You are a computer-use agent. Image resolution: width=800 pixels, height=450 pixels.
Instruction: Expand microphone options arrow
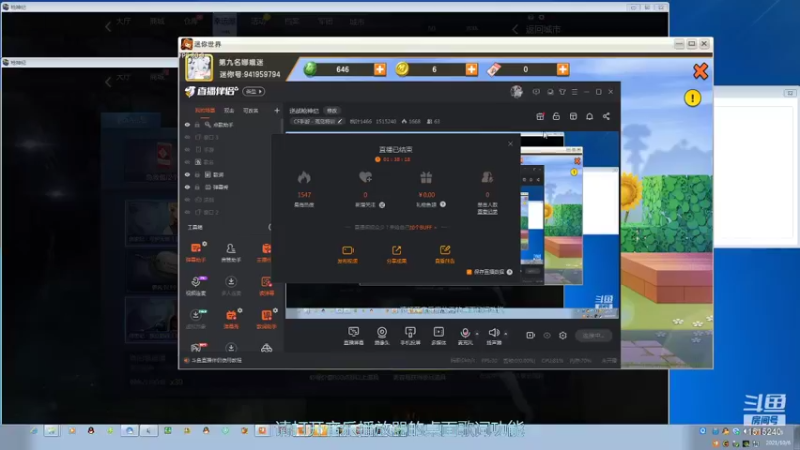click(478, 334)
